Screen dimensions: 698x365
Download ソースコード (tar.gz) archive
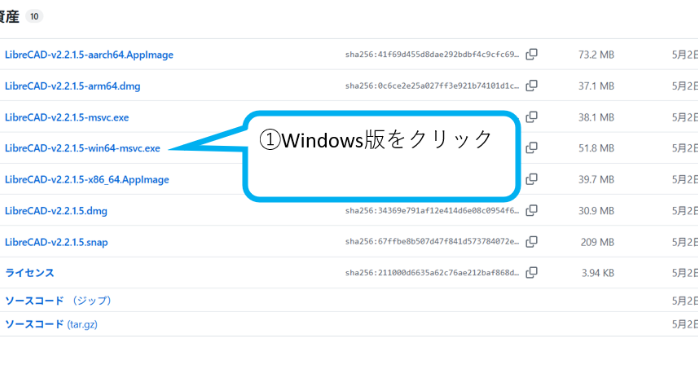pyautogui.click(x=51, y=324)
